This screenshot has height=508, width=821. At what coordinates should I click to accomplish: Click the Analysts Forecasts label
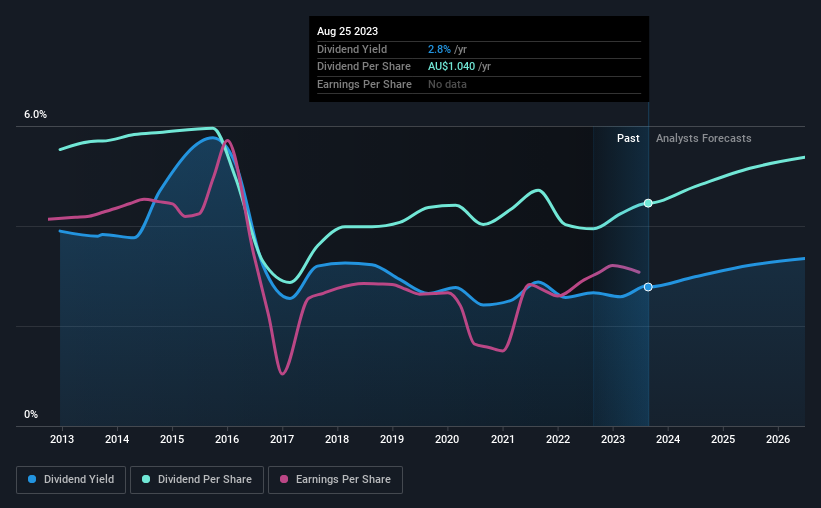pyautogui.click(x=703, y=138)
